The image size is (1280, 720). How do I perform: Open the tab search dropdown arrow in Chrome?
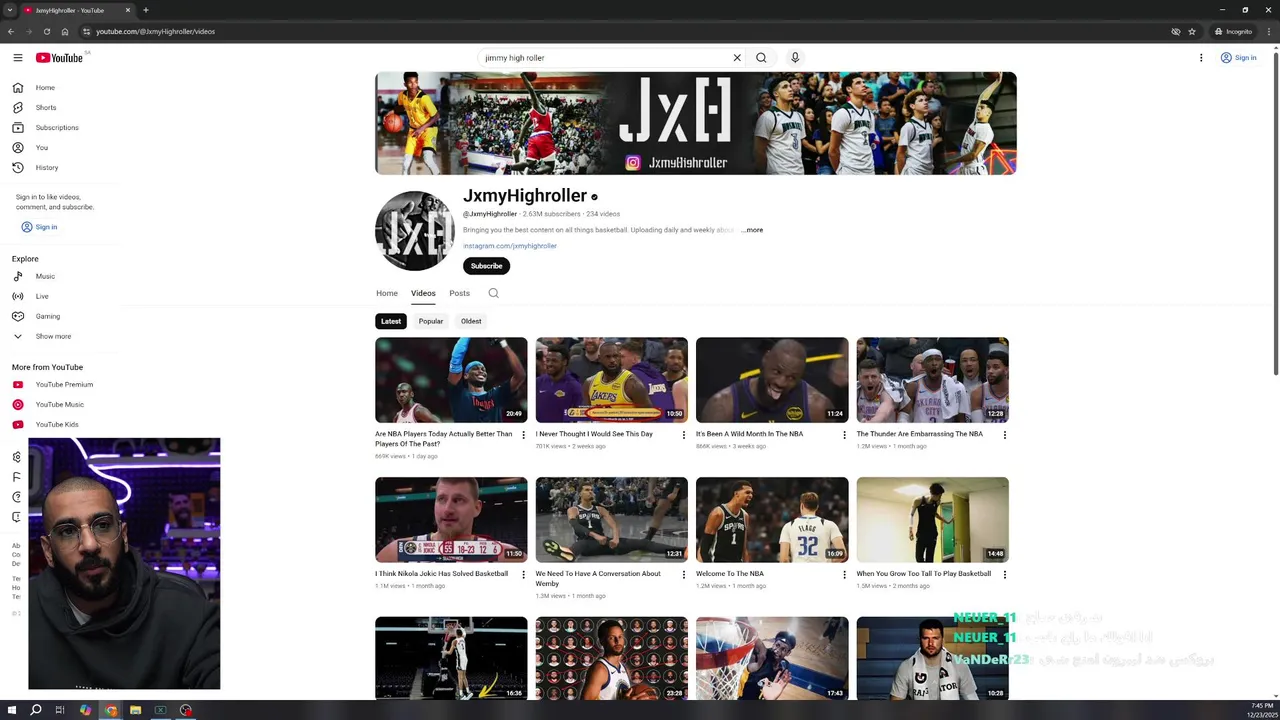[x=10, y=10]
